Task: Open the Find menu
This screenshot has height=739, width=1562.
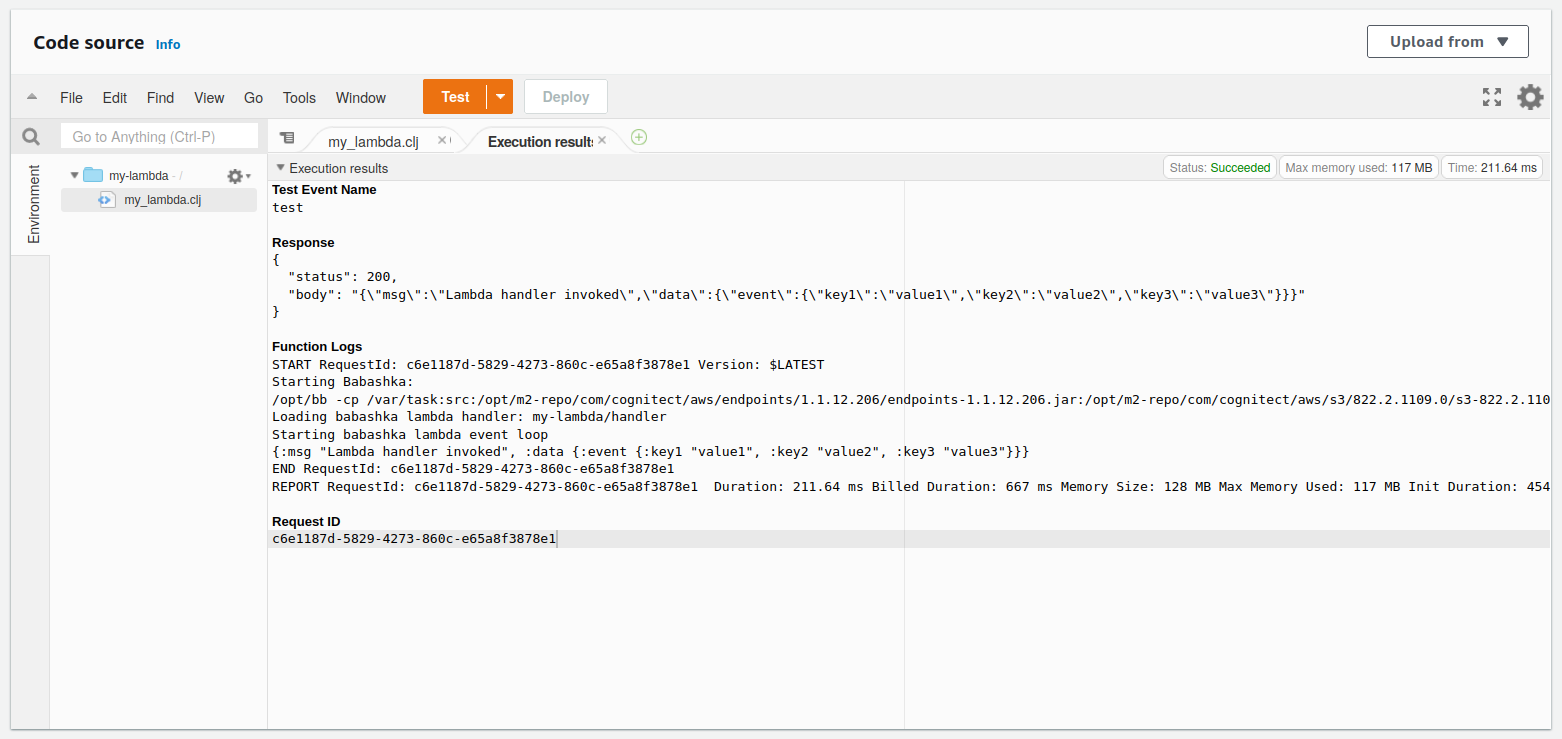Action: [160, 98]
